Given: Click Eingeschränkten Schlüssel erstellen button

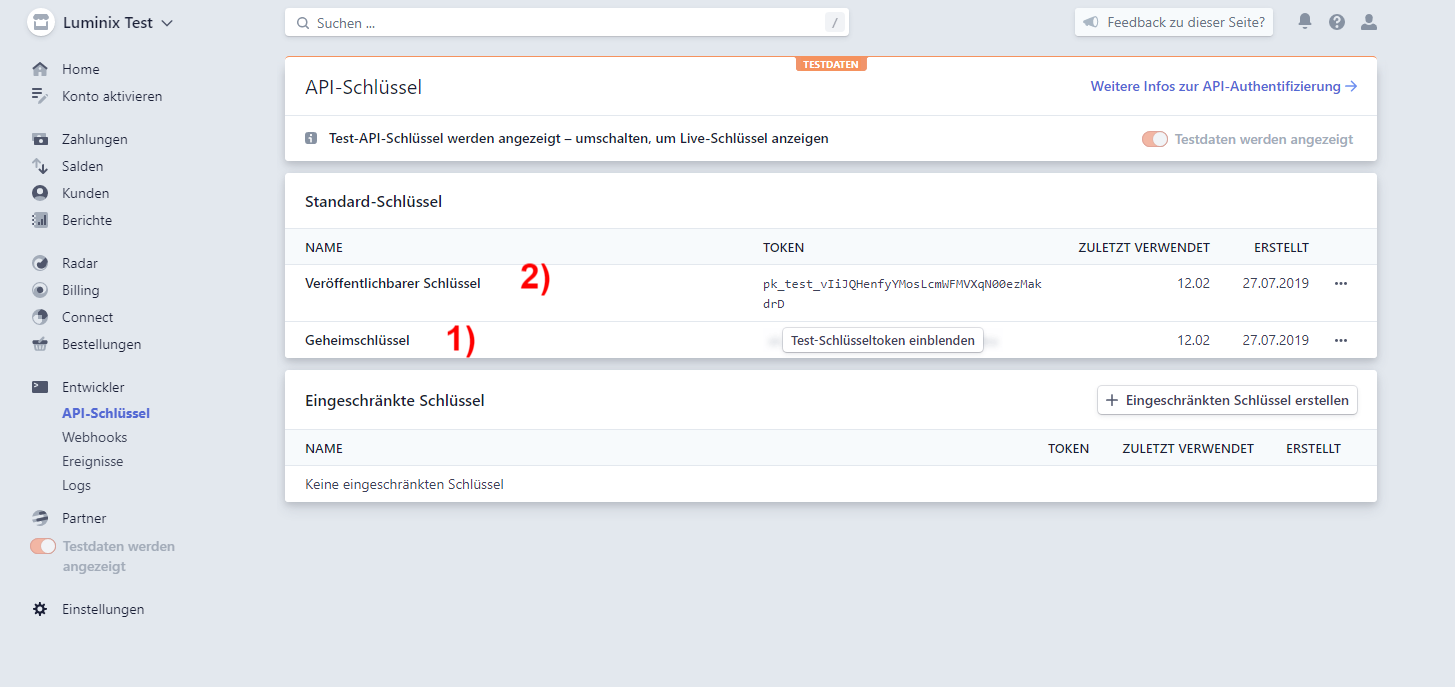Looking at the screenshot, I should (1227, 400).
